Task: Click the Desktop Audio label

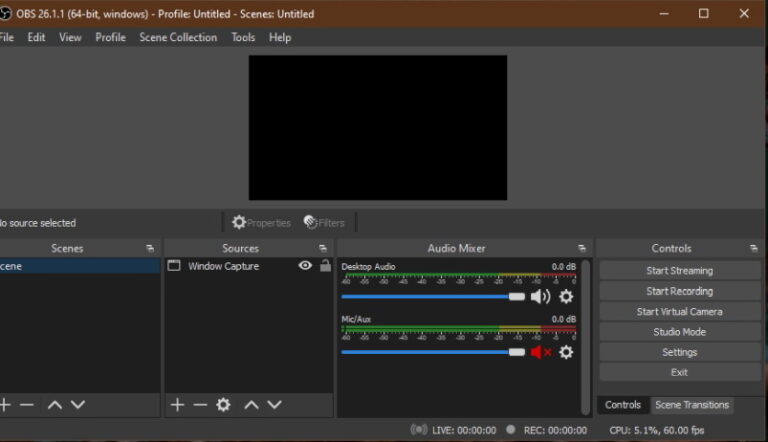Action: [368, 267]
